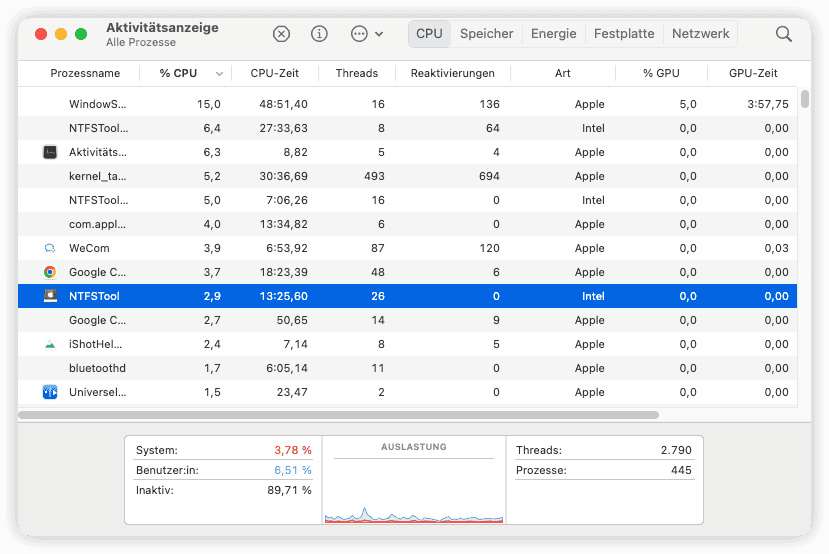Sort by the % GPU column header
Image resolution: width=829 pixels, height=554 pixels.
pos(661,73)
